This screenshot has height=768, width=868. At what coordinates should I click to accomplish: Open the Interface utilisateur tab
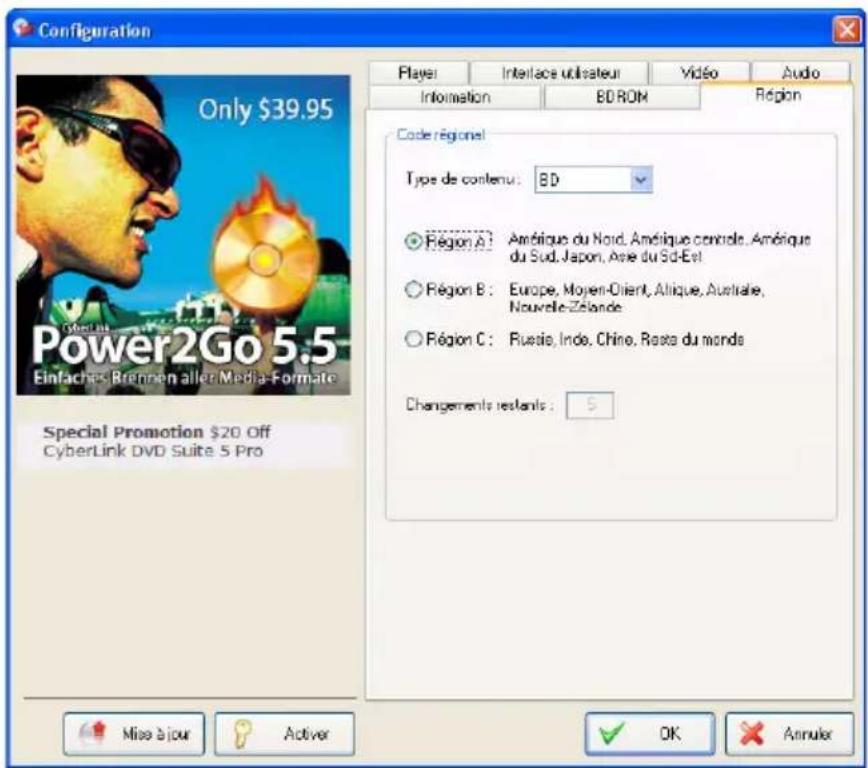(x=560, y=73)
